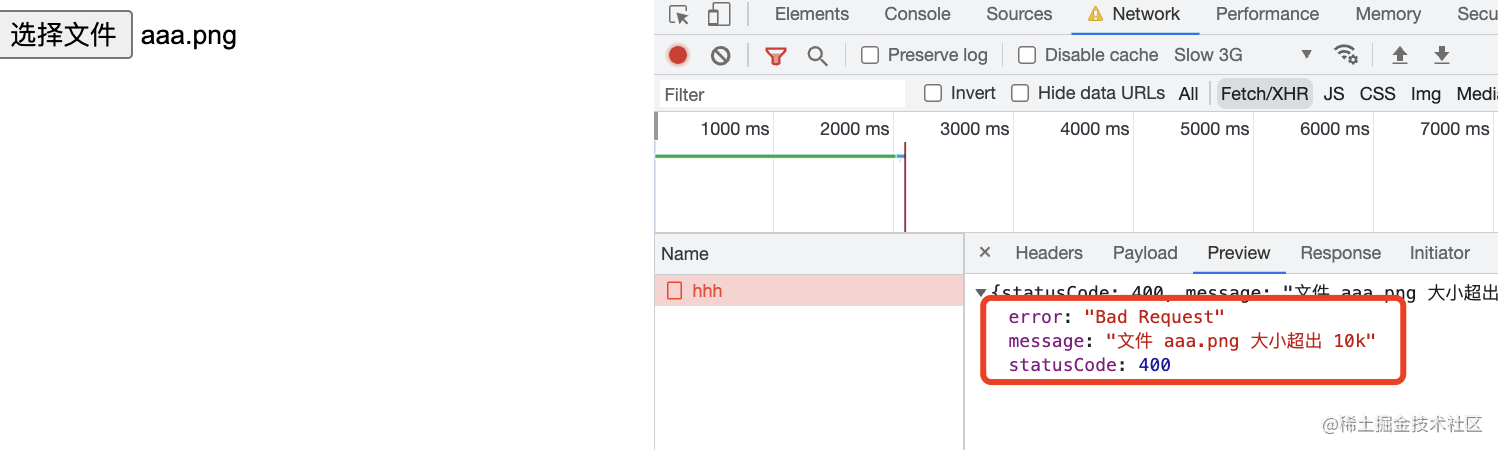
Task: Enable the Preserve log checkbox
Action: coord(870,55)
